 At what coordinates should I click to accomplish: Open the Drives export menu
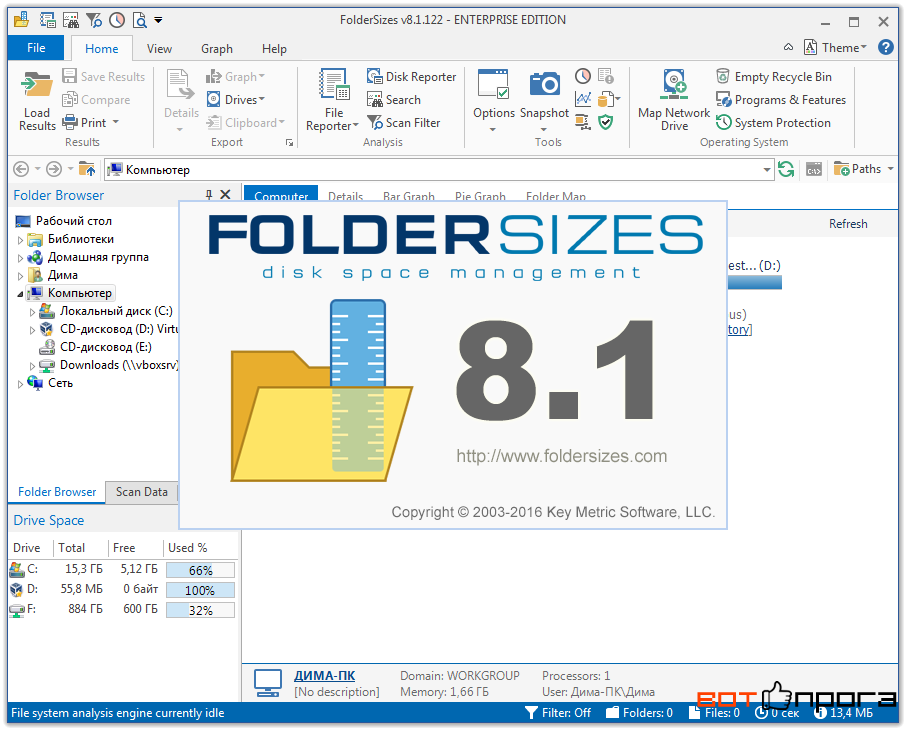click(x=235, y=100)
